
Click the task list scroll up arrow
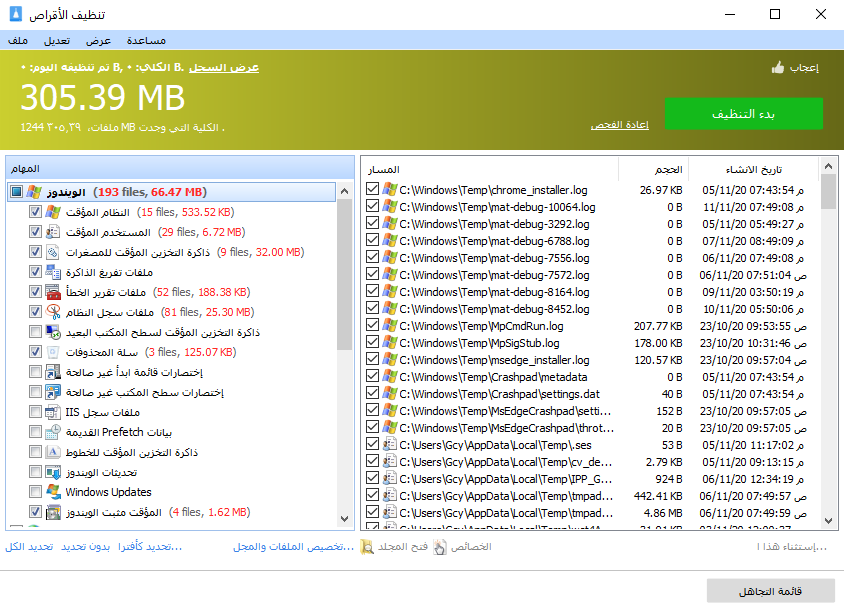344,191
